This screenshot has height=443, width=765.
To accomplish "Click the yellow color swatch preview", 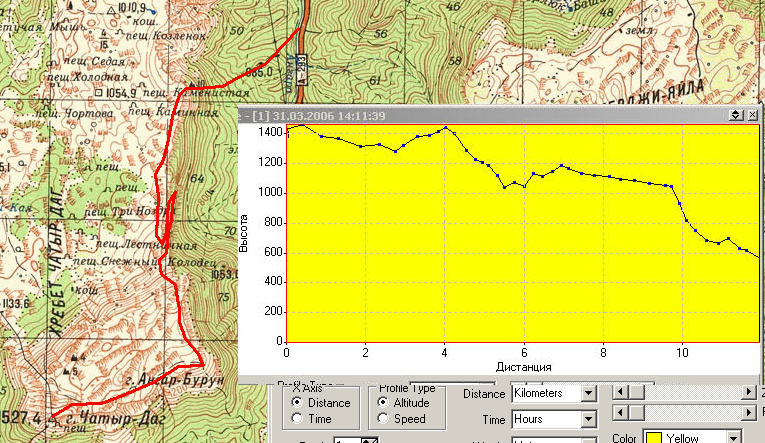I will 654,438.
